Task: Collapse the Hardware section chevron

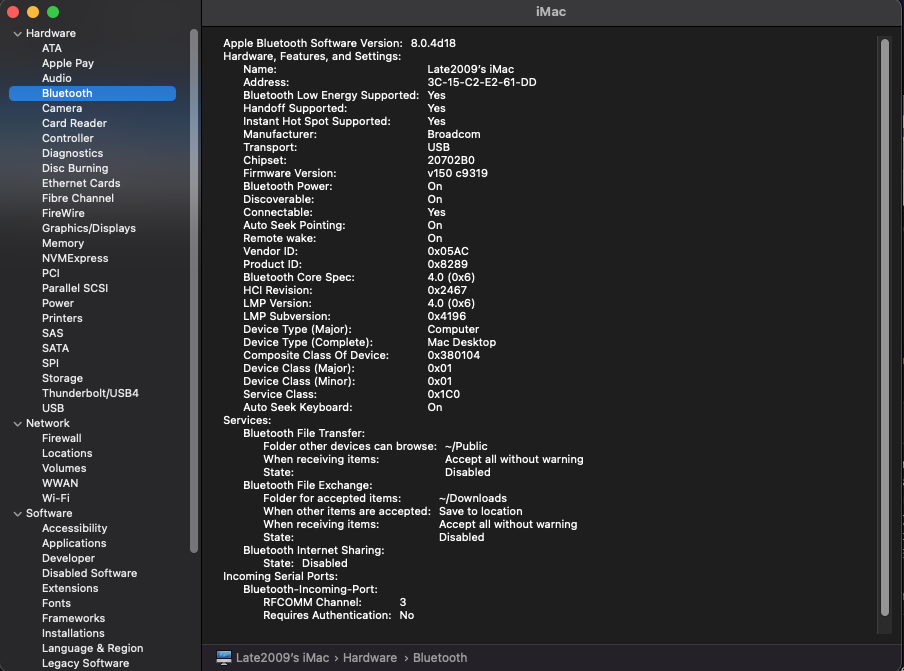Action: (17, 34)
